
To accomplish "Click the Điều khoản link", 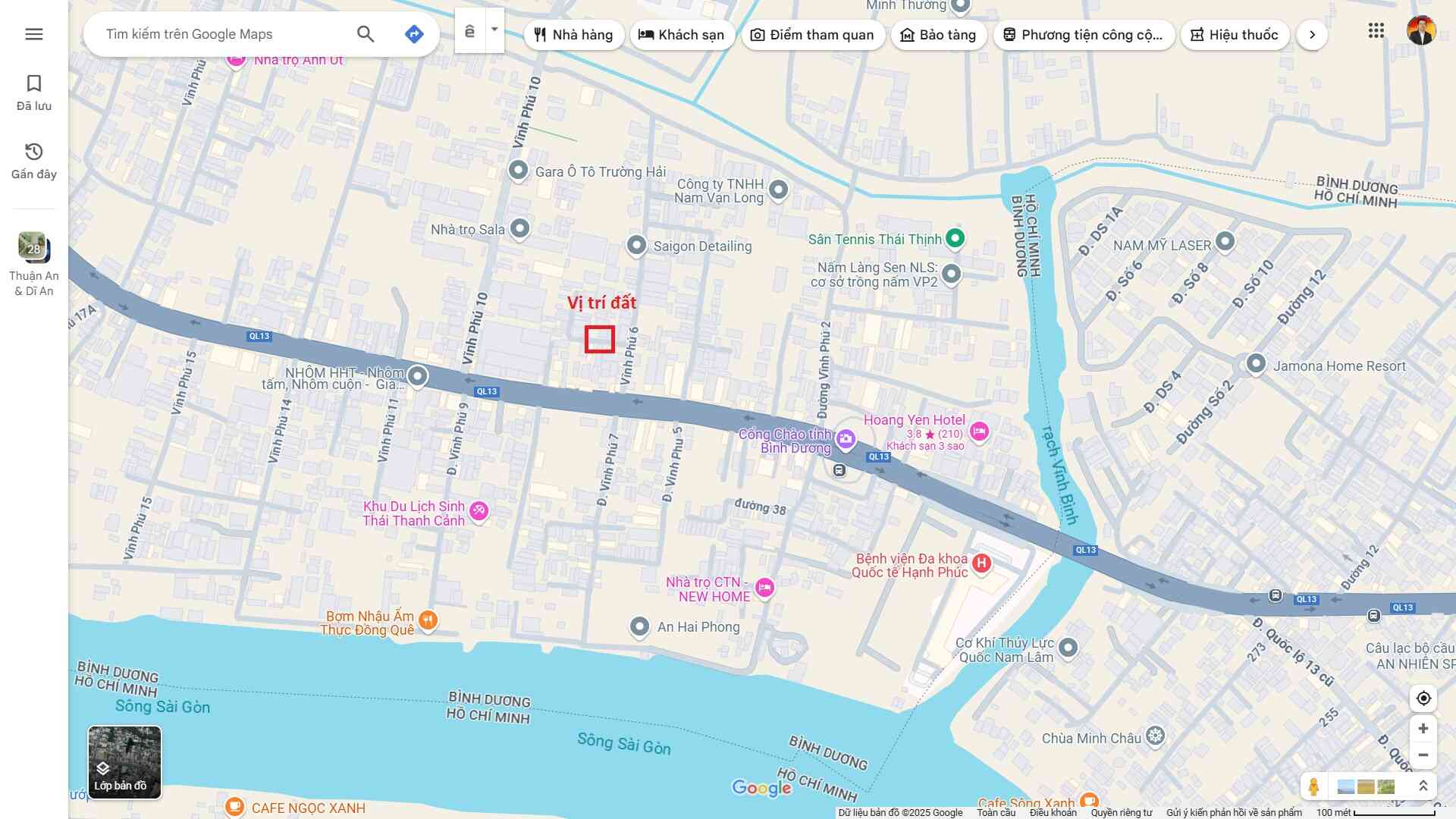I will point(1053,813).
